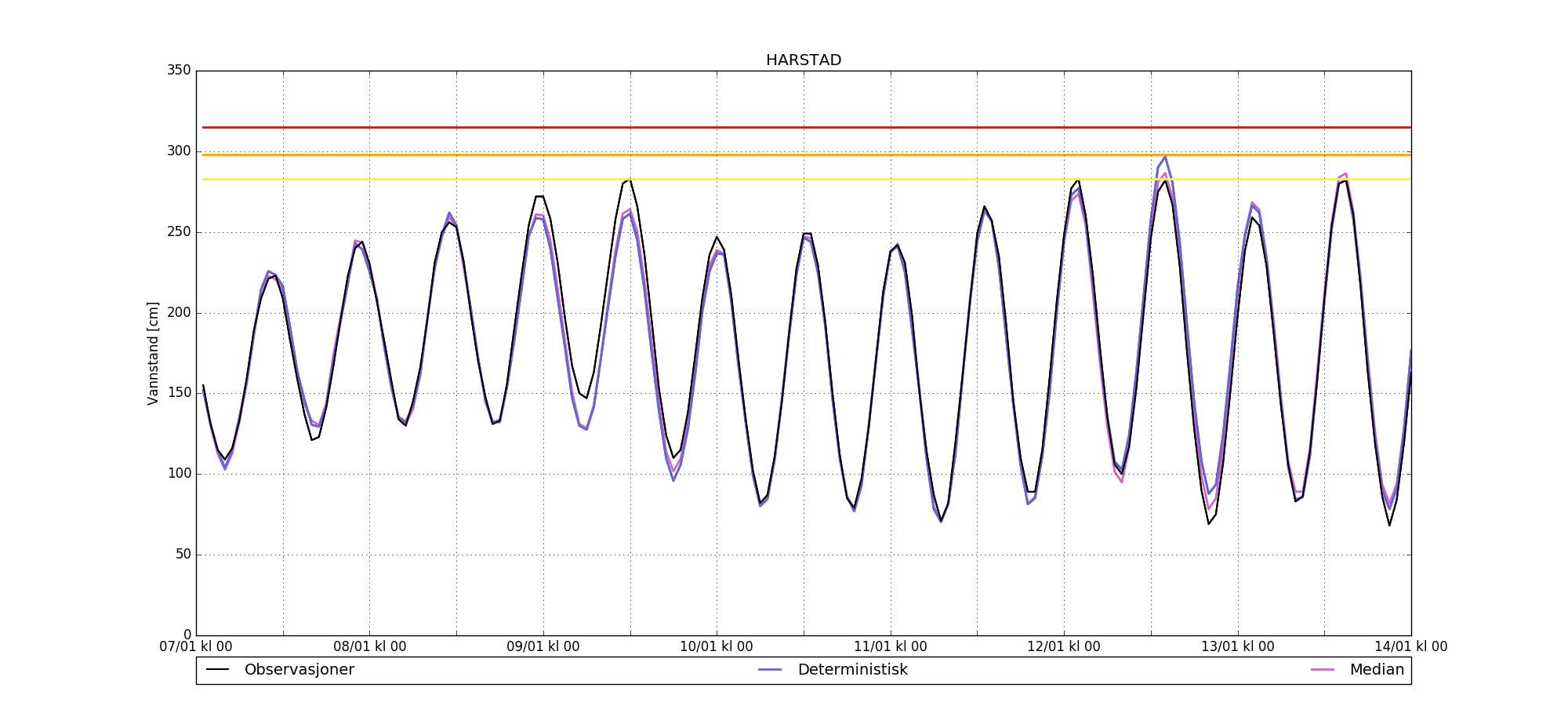The image size is (1568, 706).
Task: Click the magenta Median legend line sample
Action: click(1322, 670)
